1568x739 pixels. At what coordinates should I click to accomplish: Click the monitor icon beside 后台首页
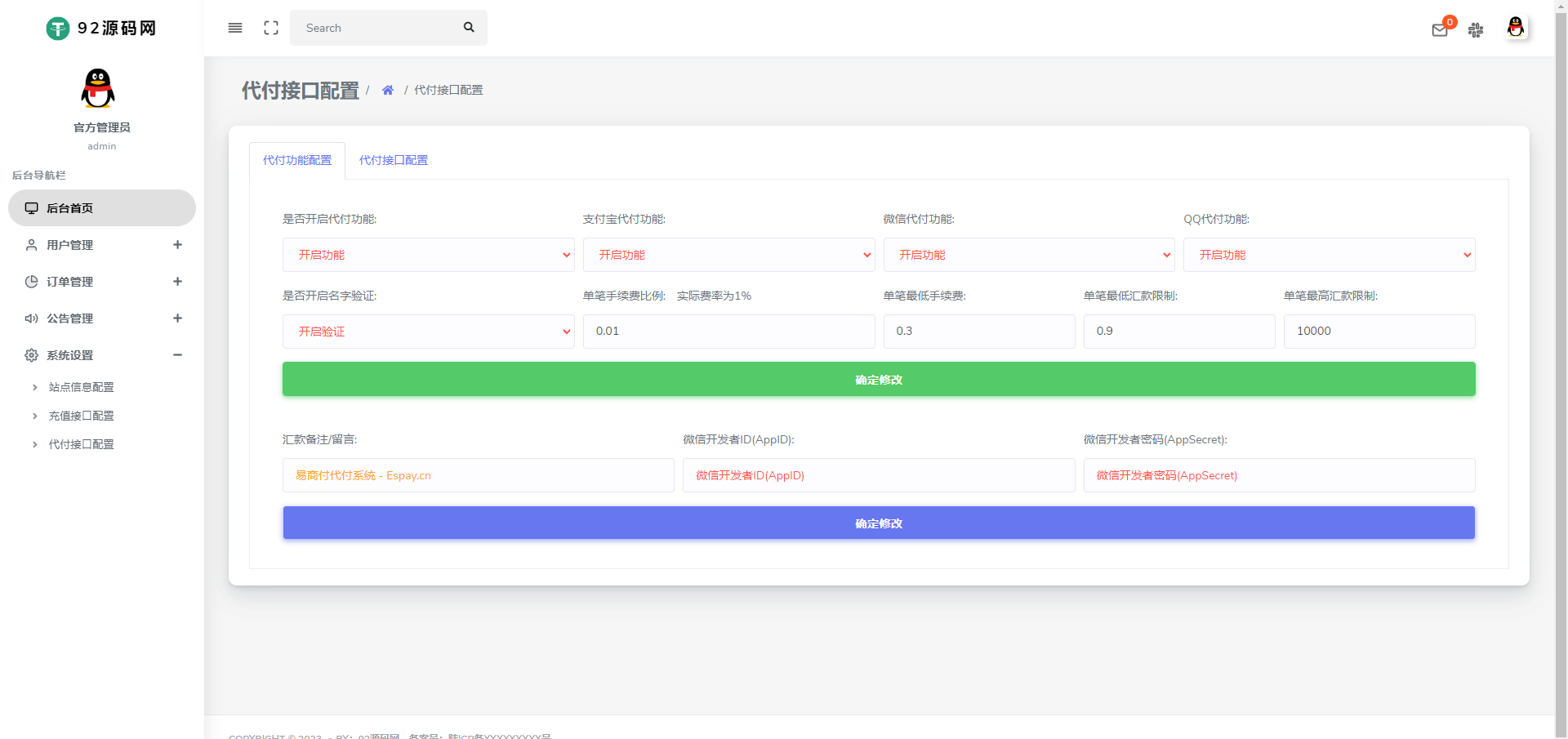[31, 208]
